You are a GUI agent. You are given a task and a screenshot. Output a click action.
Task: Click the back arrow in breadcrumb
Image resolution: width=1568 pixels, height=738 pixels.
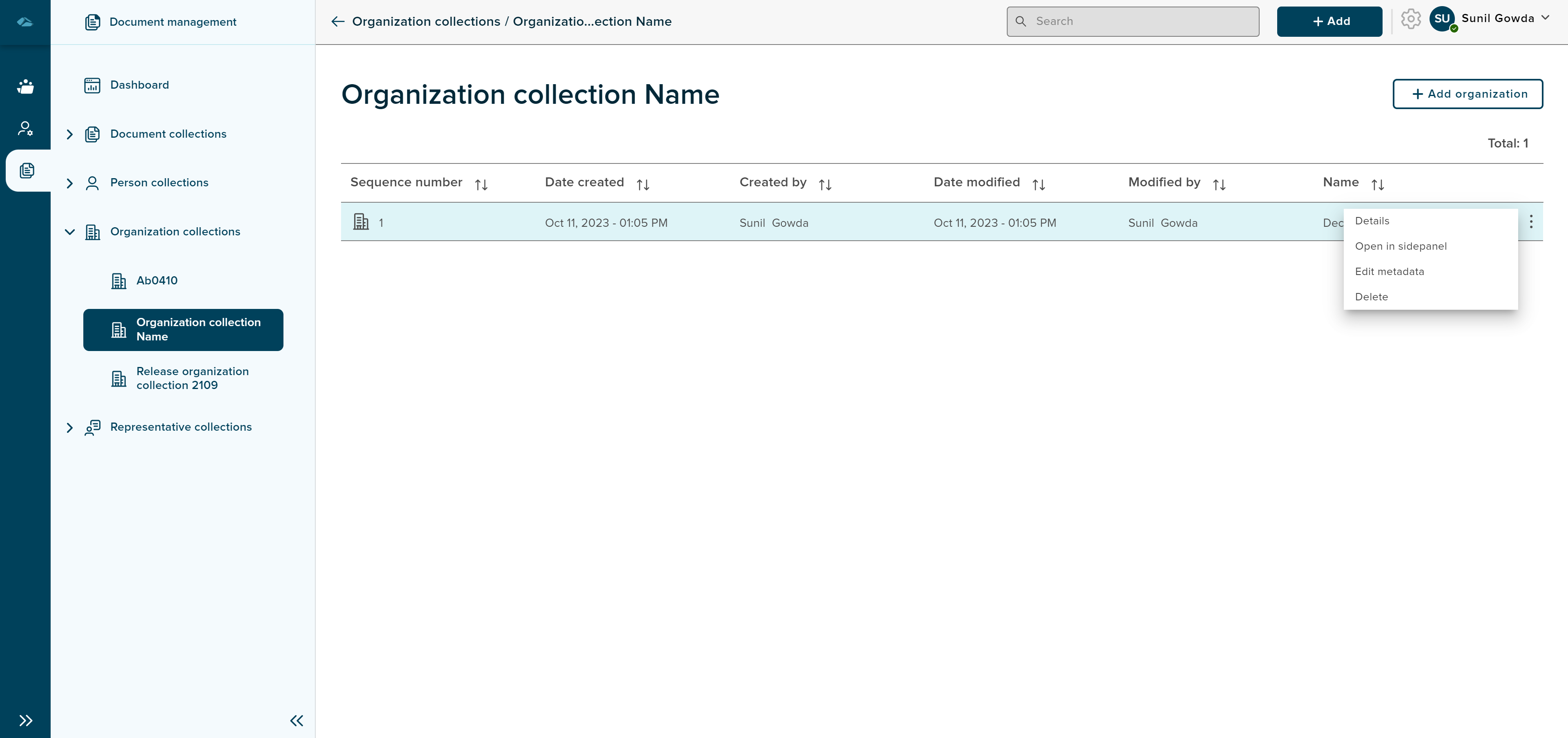point(338,22)
